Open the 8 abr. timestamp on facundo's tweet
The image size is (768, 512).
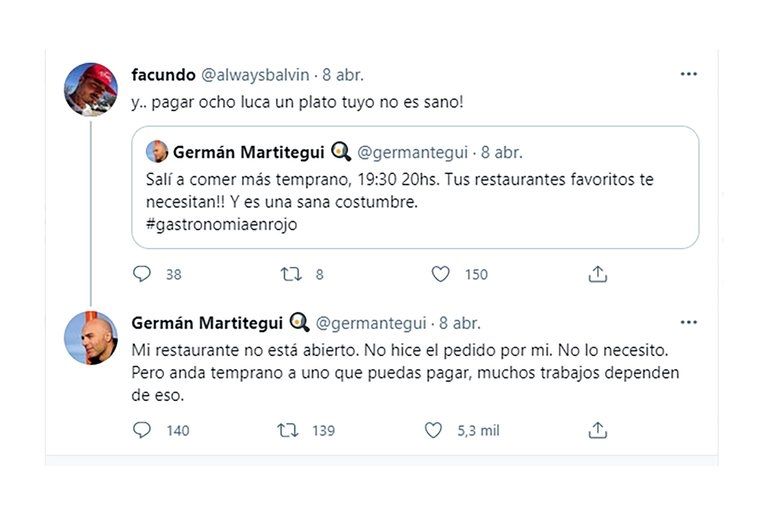(343, 75)
